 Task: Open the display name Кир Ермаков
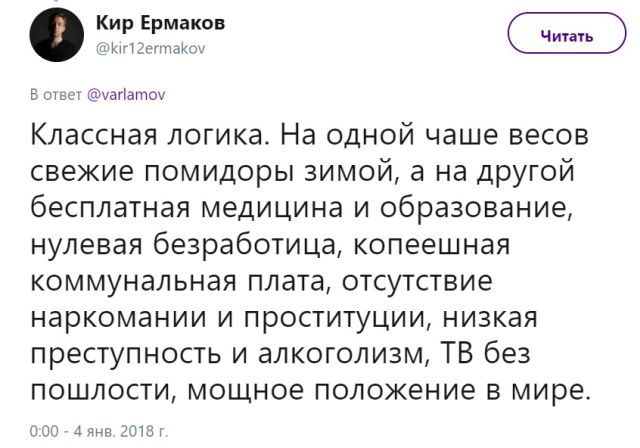160,23
